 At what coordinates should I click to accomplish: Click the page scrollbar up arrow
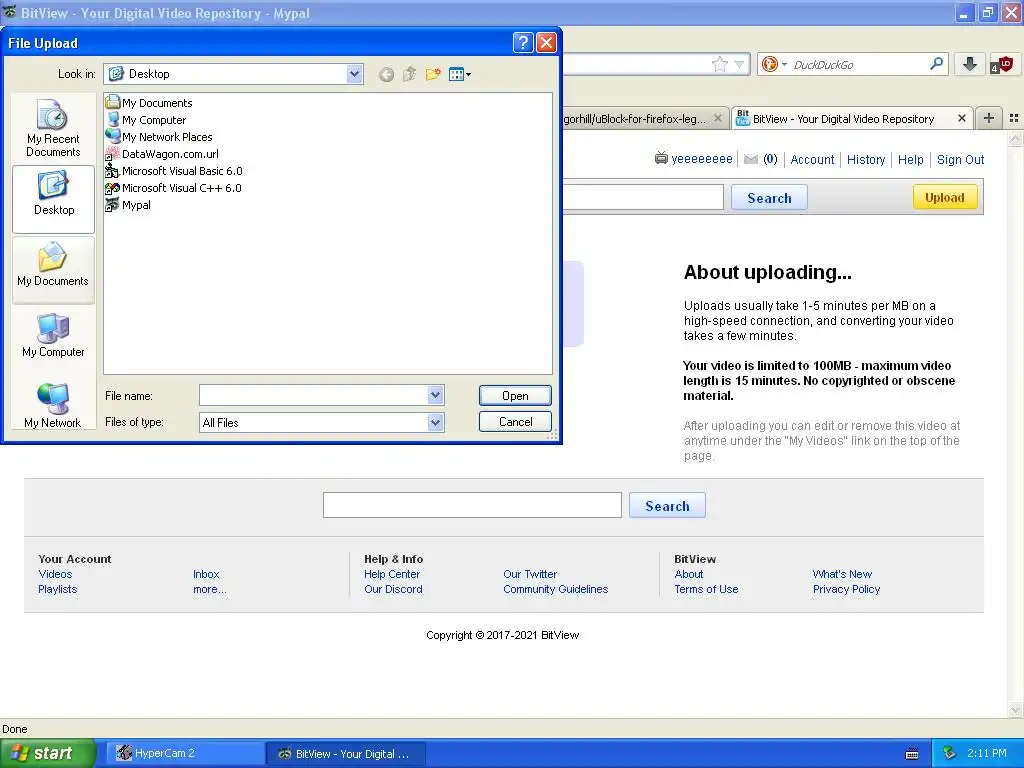coord(1015,139)
